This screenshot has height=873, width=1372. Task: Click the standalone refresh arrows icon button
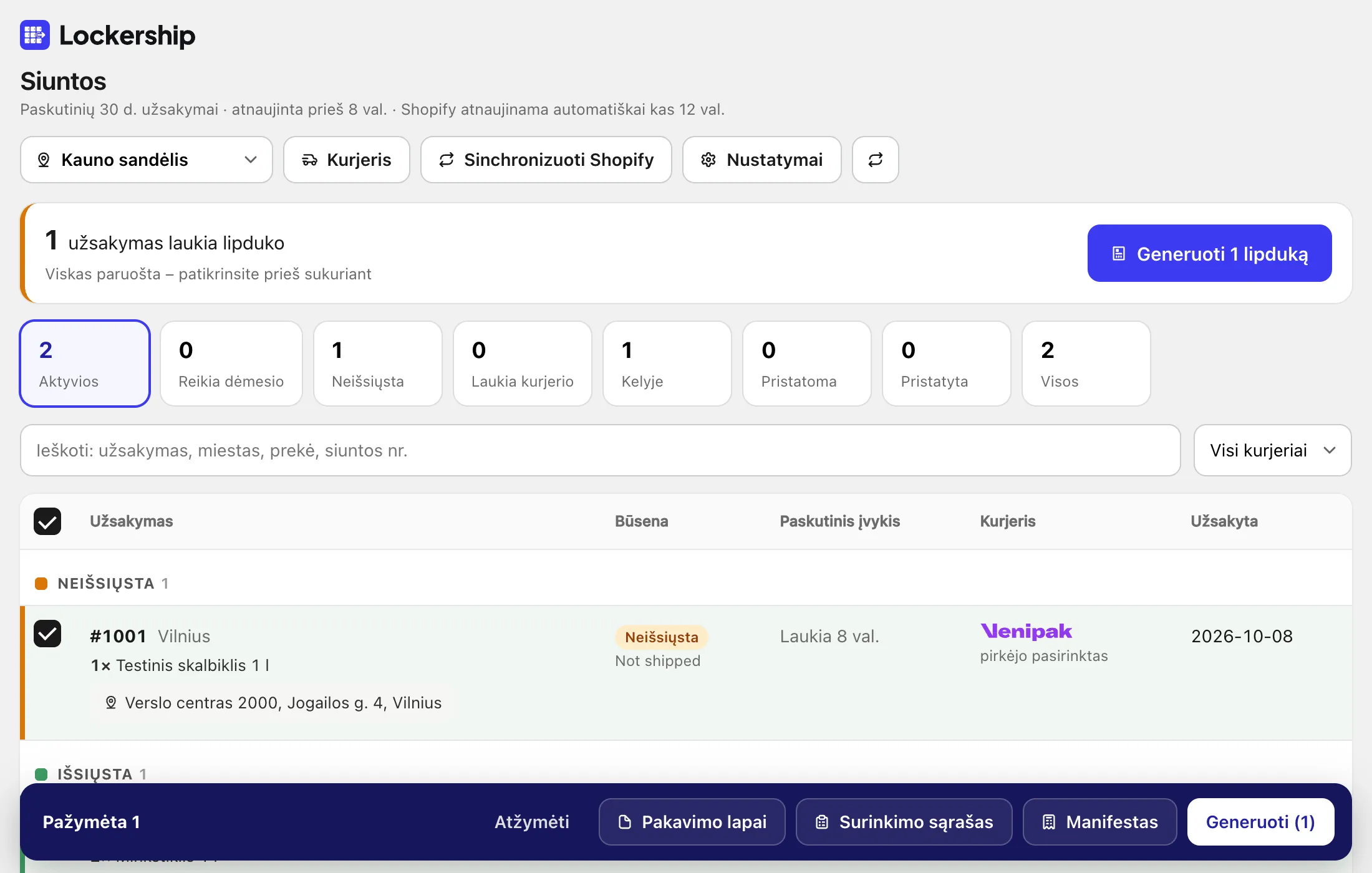click(876, 160)
